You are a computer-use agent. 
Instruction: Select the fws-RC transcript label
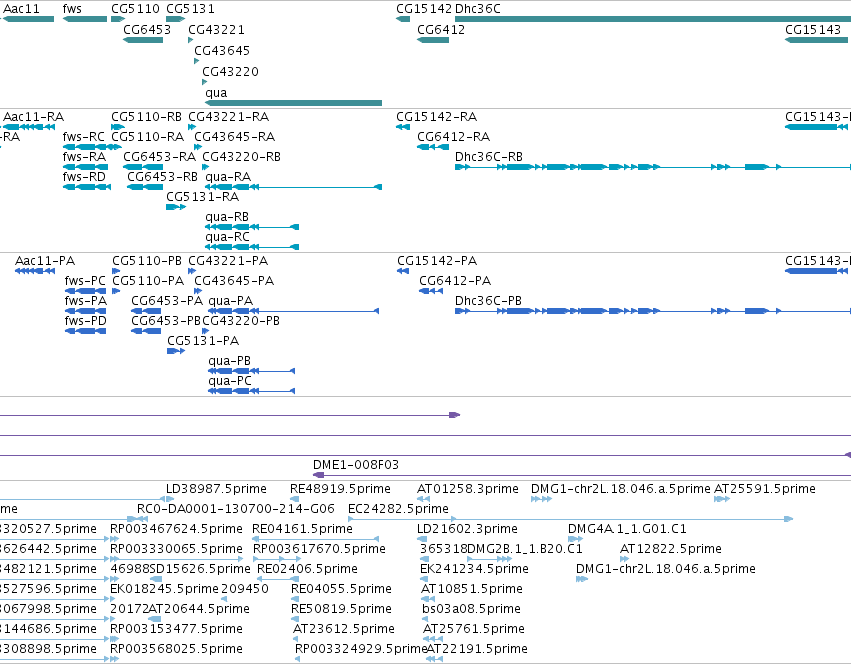pos(84,137)
